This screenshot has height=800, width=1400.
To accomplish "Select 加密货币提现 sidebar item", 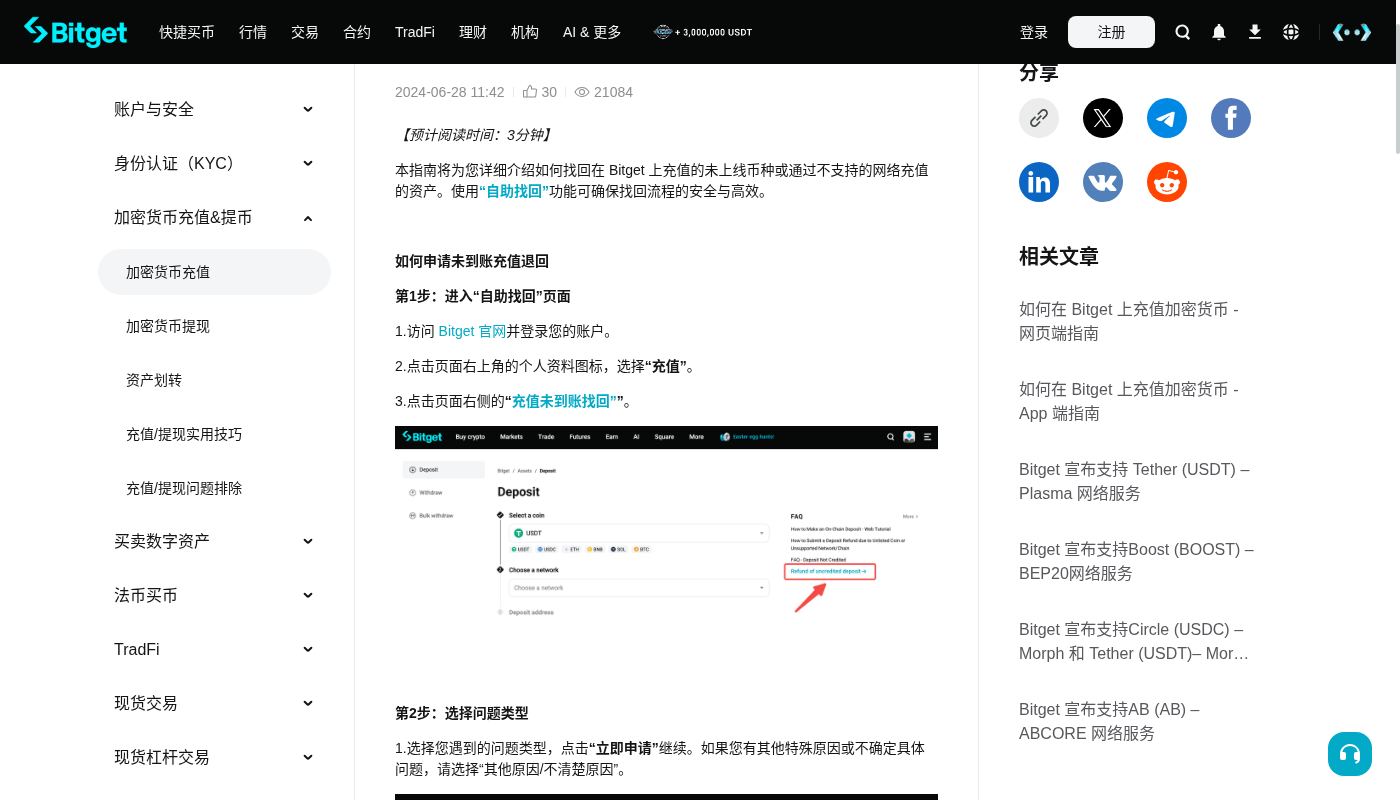I will tap(214, 326).
